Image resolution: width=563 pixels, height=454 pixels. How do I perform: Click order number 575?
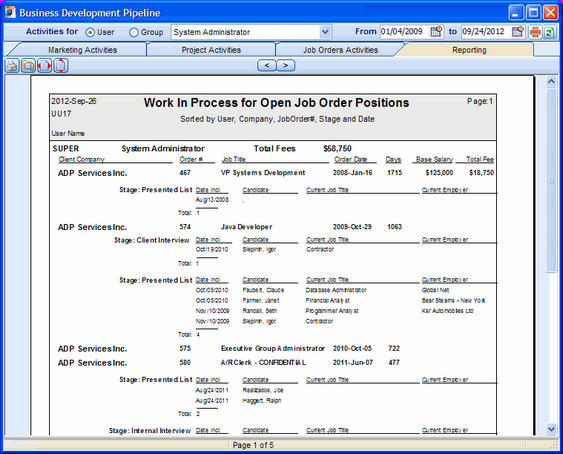[185, 348]
